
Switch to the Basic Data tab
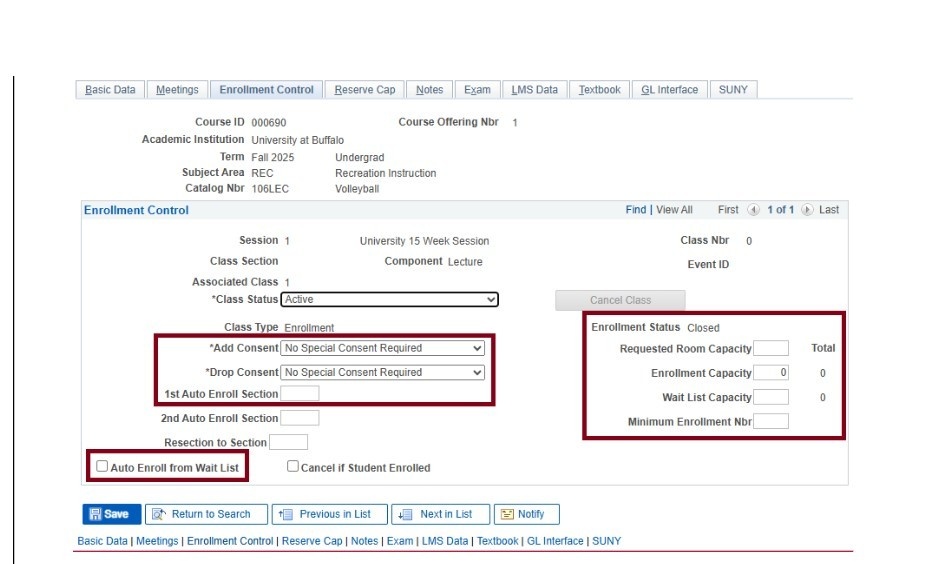(x=110, y=90)
